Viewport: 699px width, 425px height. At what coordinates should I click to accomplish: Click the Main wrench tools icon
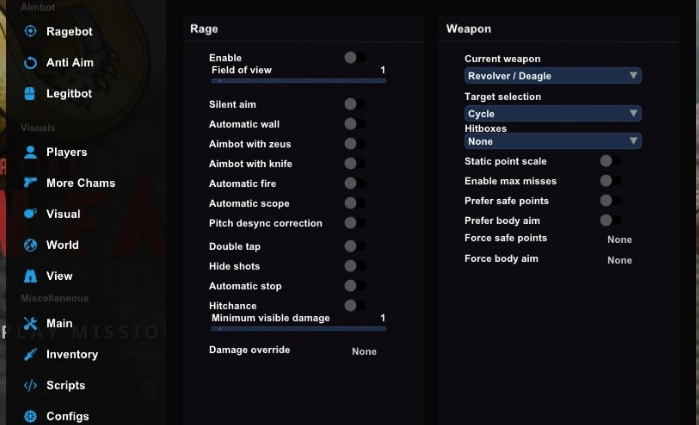[x=30, y=323]
